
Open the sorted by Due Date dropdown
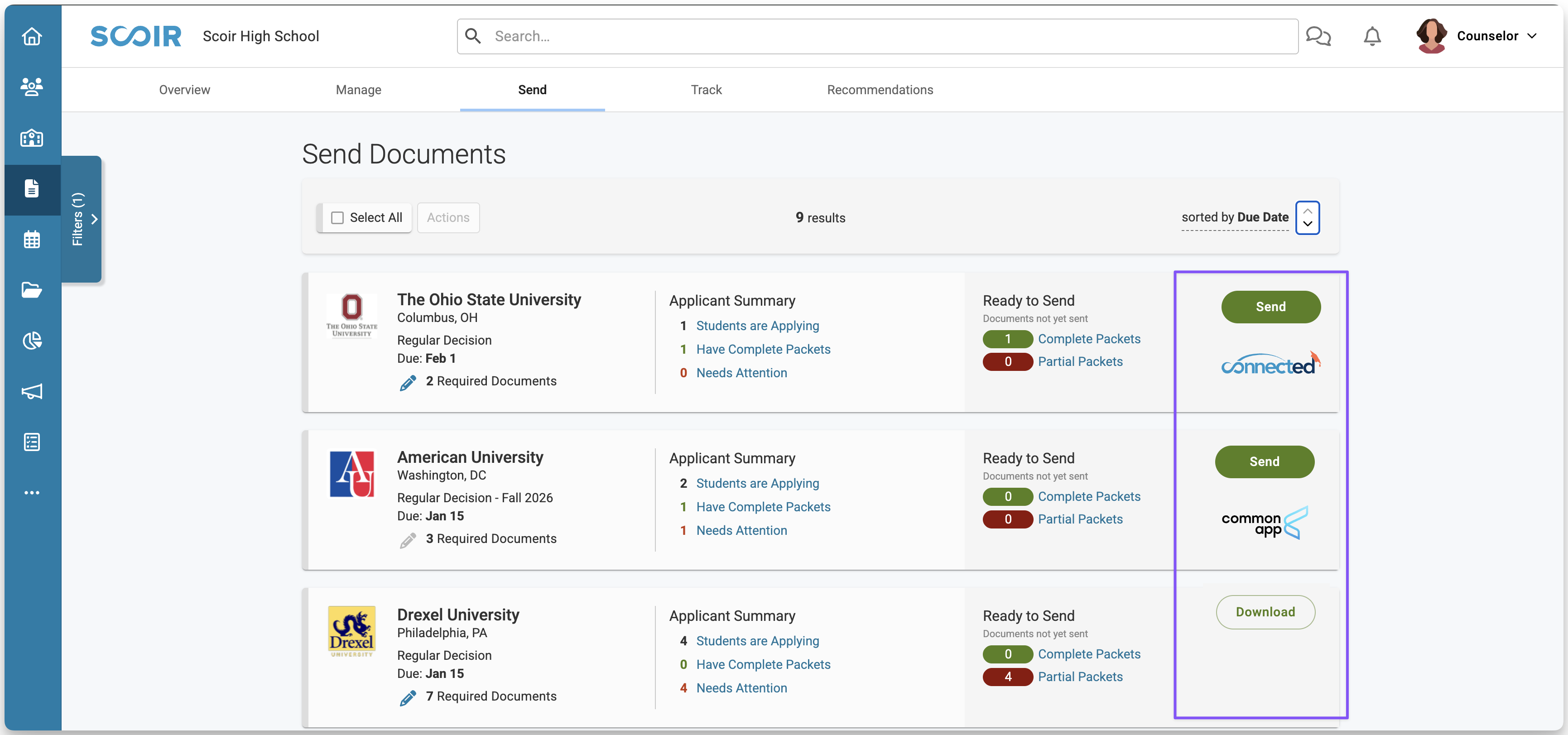[1235, 218]
